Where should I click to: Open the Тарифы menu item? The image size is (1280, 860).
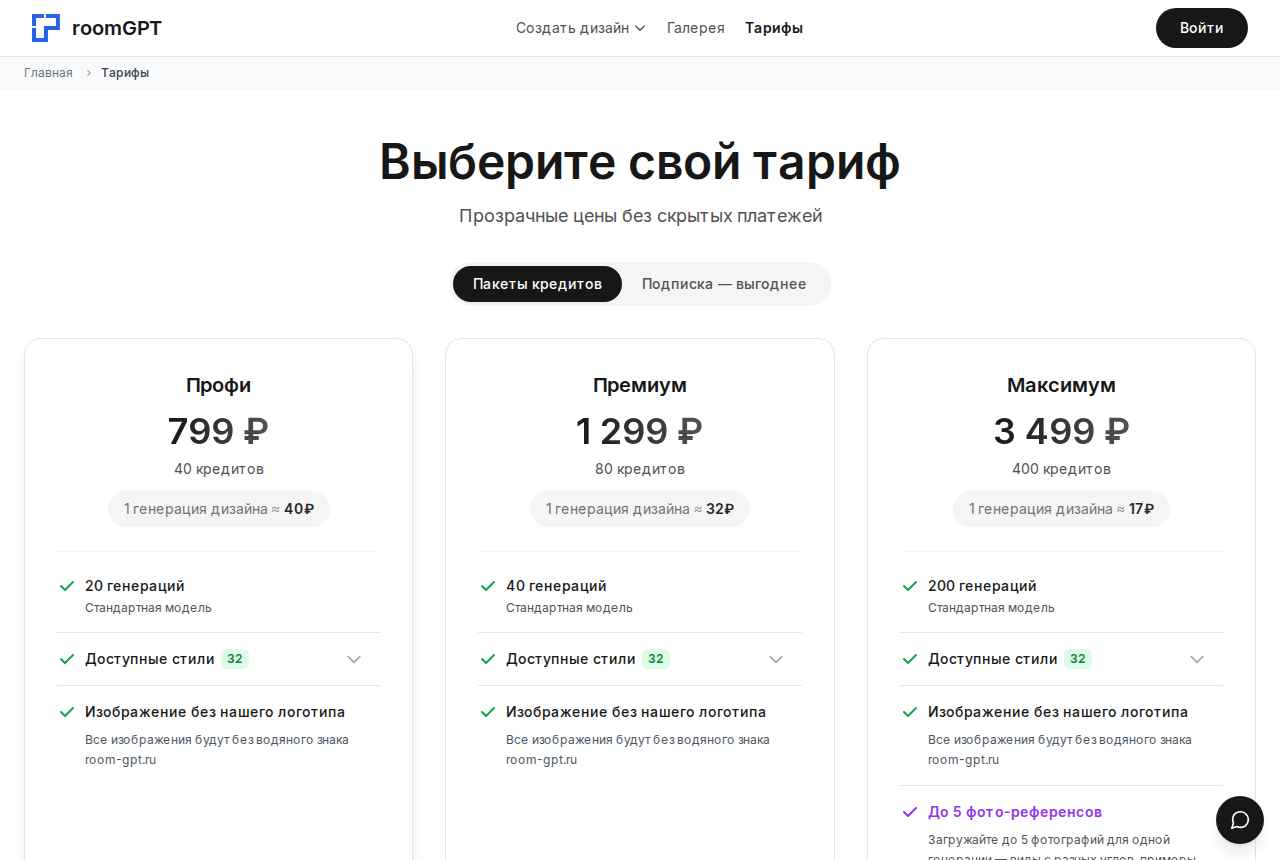[774, 28]
